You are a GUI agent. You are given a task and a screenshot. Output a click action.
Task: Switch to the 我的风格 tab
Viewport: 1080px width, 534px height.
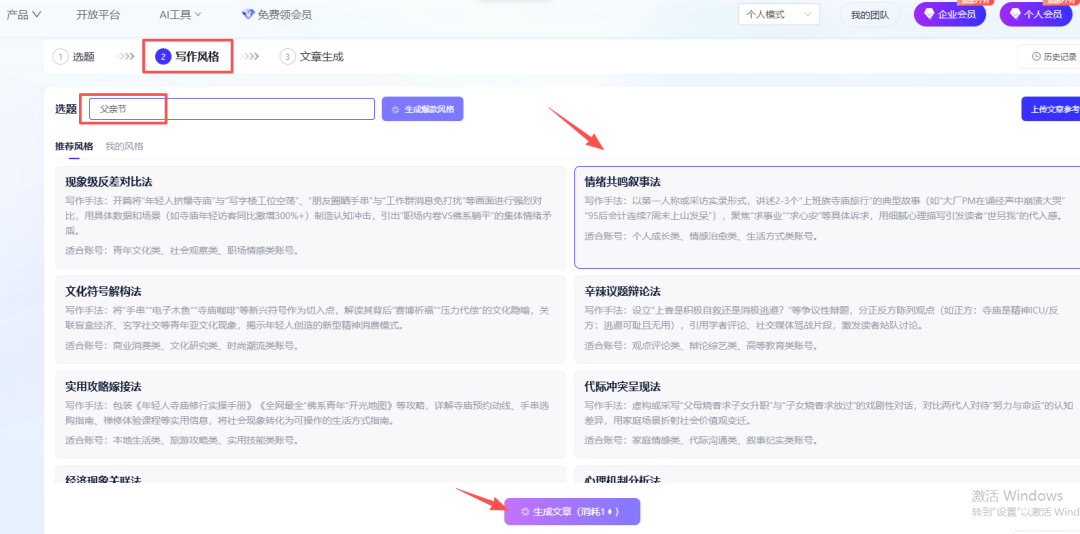pos(125,146)
